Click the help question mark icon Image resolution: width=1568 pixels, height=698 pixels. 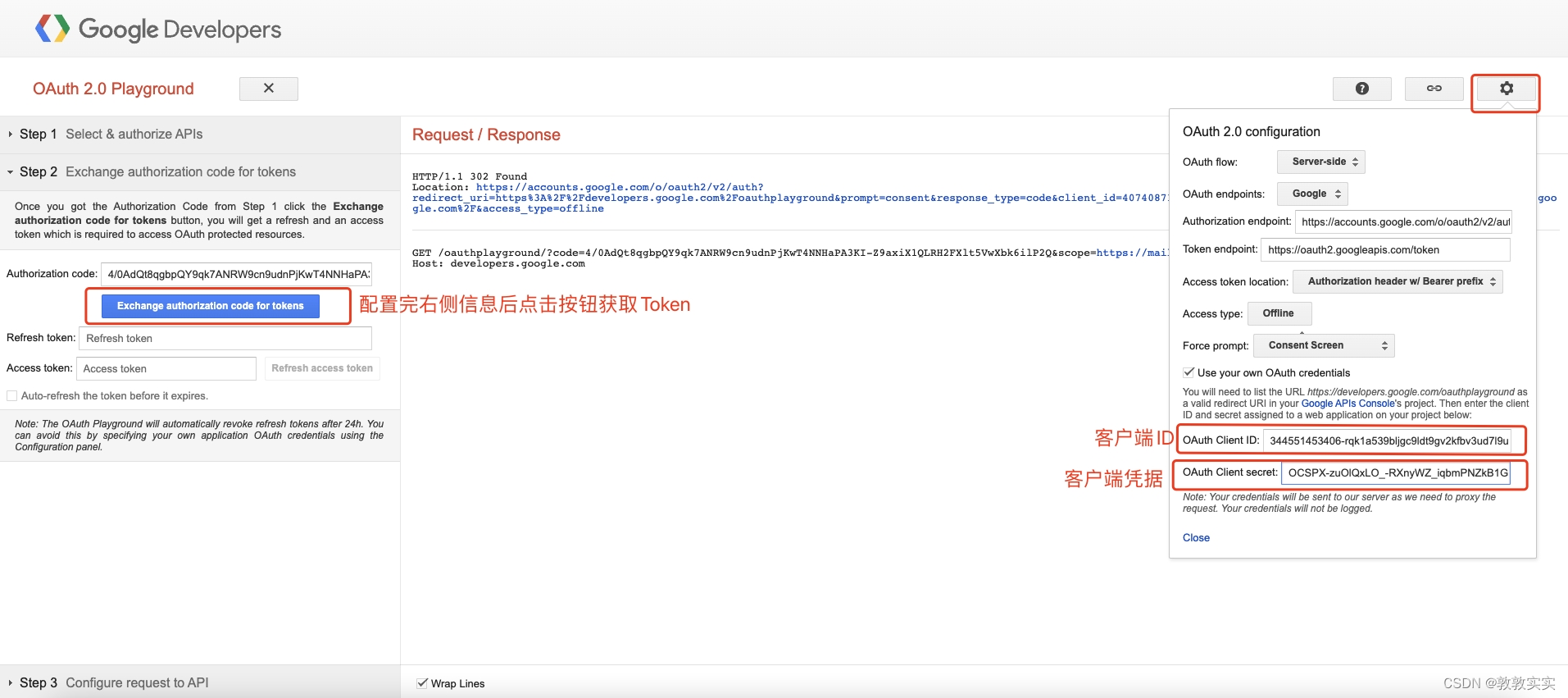[1361, 89]
